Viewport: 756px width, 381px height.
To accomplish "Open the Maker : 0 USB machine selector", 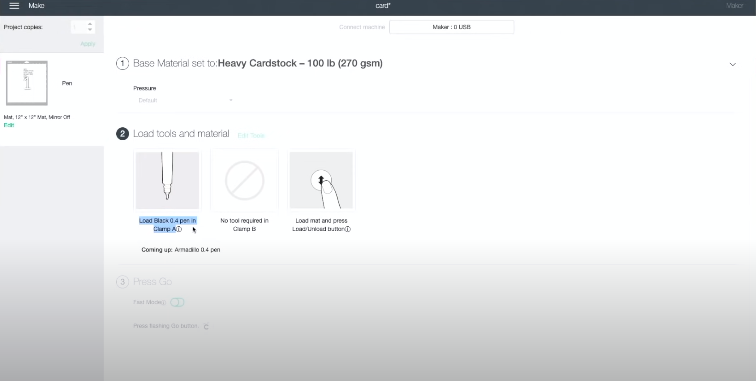I will point(451,27).
